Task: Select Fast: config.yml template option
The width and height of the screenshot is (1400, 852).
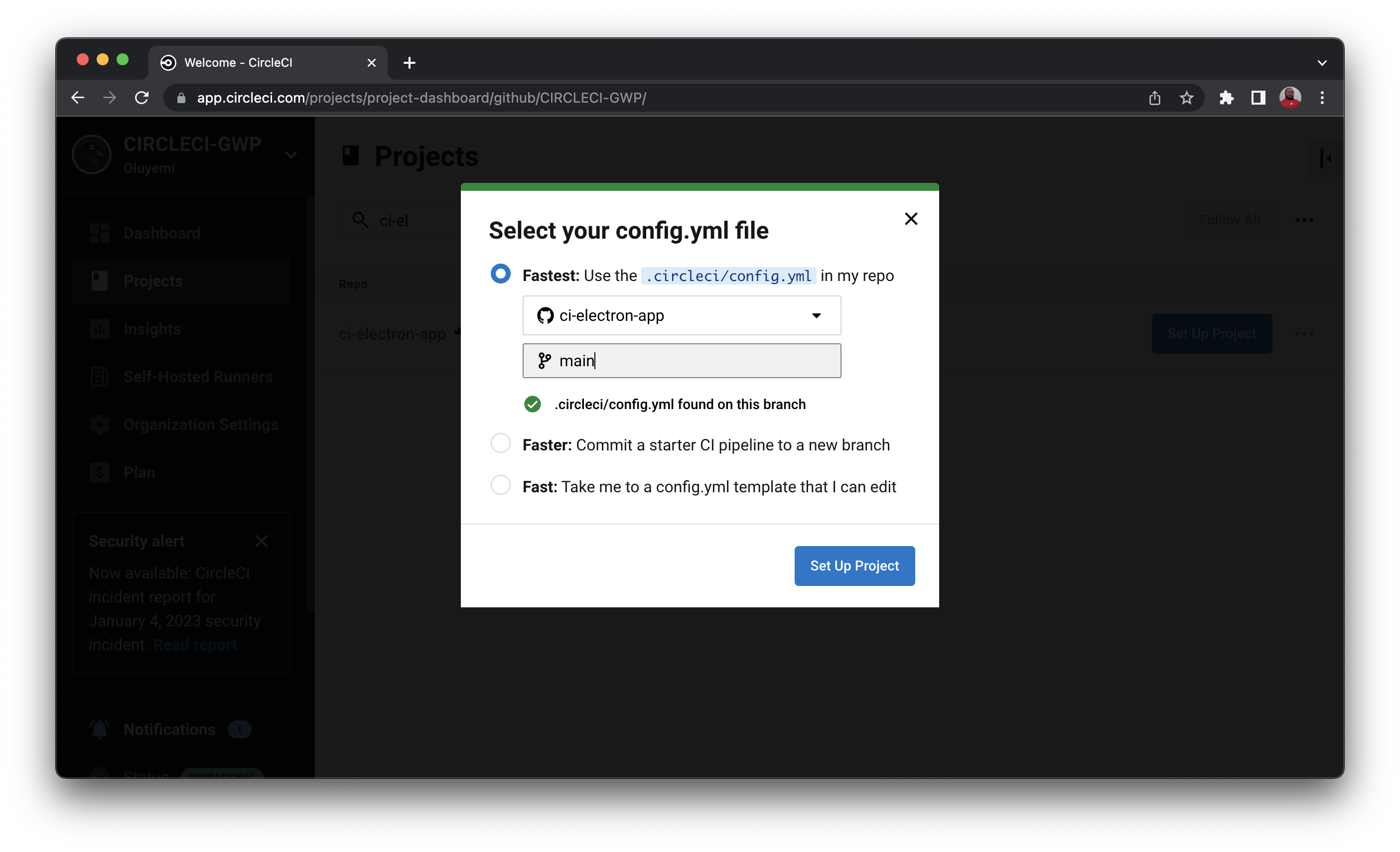Action: click(501, 485)
